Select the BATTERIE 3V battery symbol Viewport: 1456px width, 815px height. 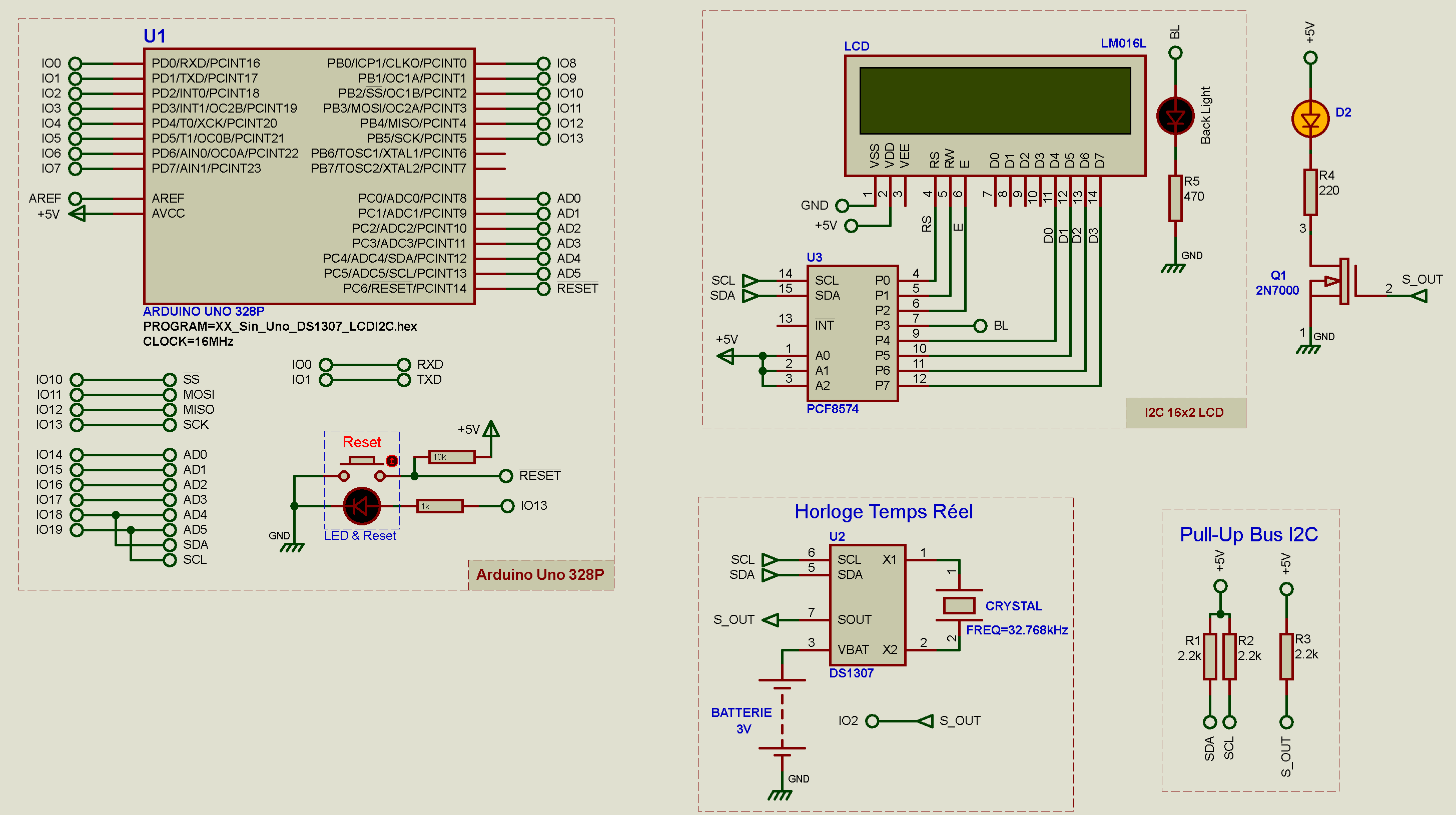(782, 715)
